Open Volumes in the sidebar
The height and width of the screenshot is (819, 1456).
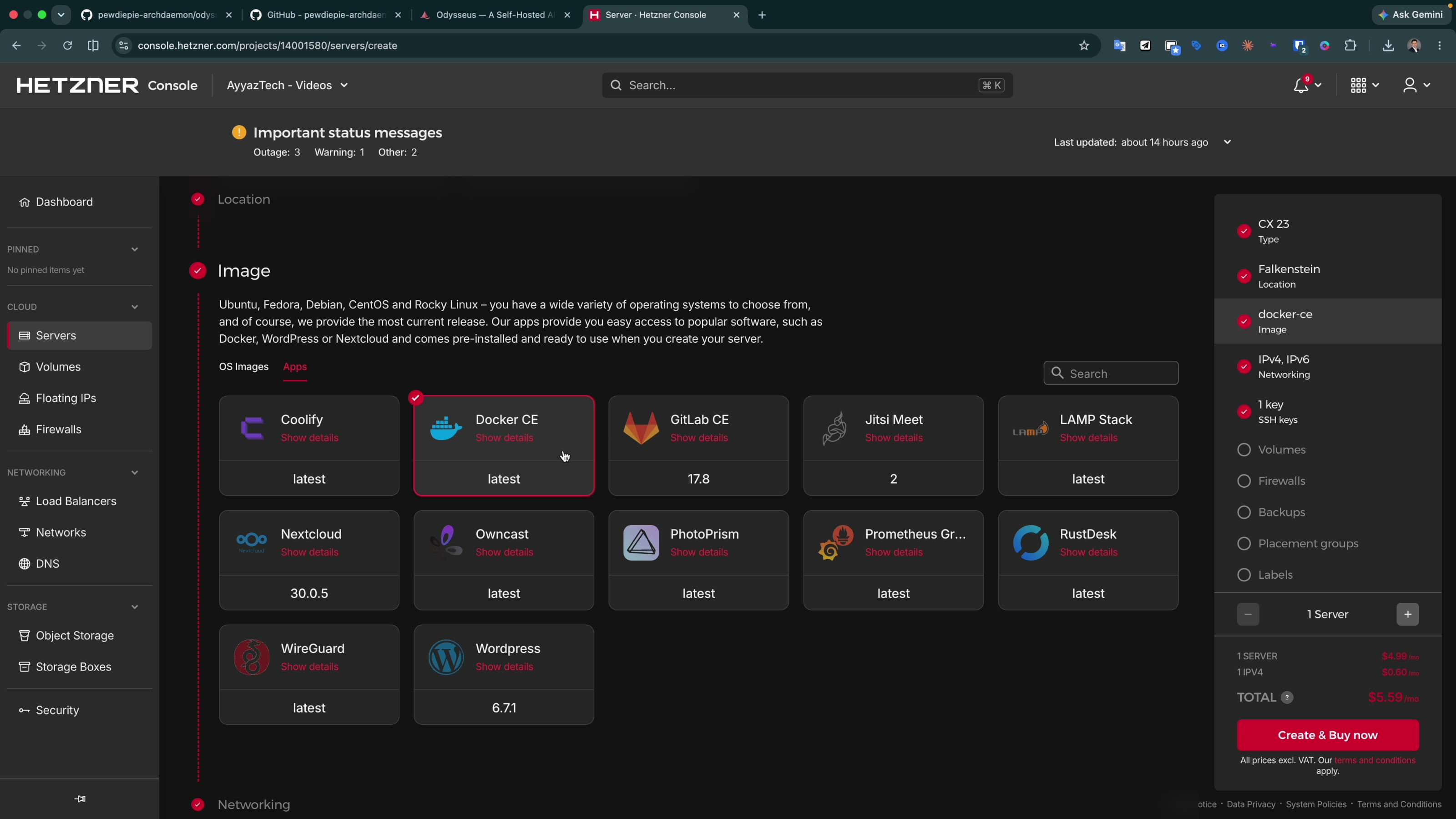tap(79, 367)
